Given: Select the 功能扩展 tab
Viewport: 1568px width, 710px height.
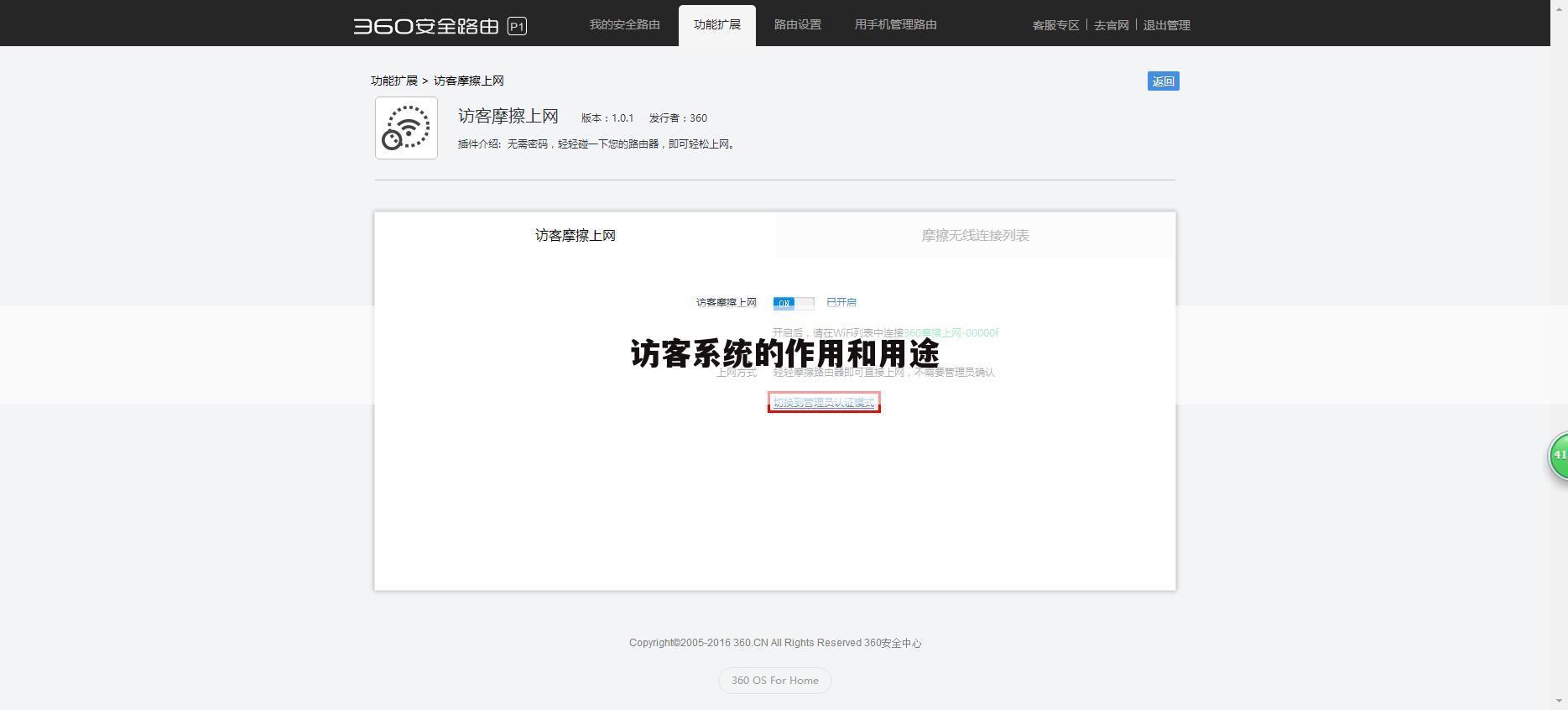Looking at the screenshot, I should (x=717, y=25).
